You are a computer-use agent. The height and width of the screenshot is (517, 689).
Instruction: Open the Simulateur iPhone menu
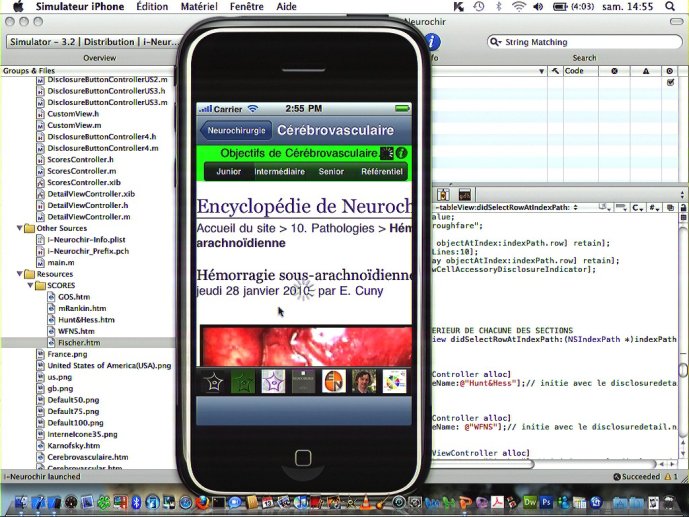[x=80, y=7]
